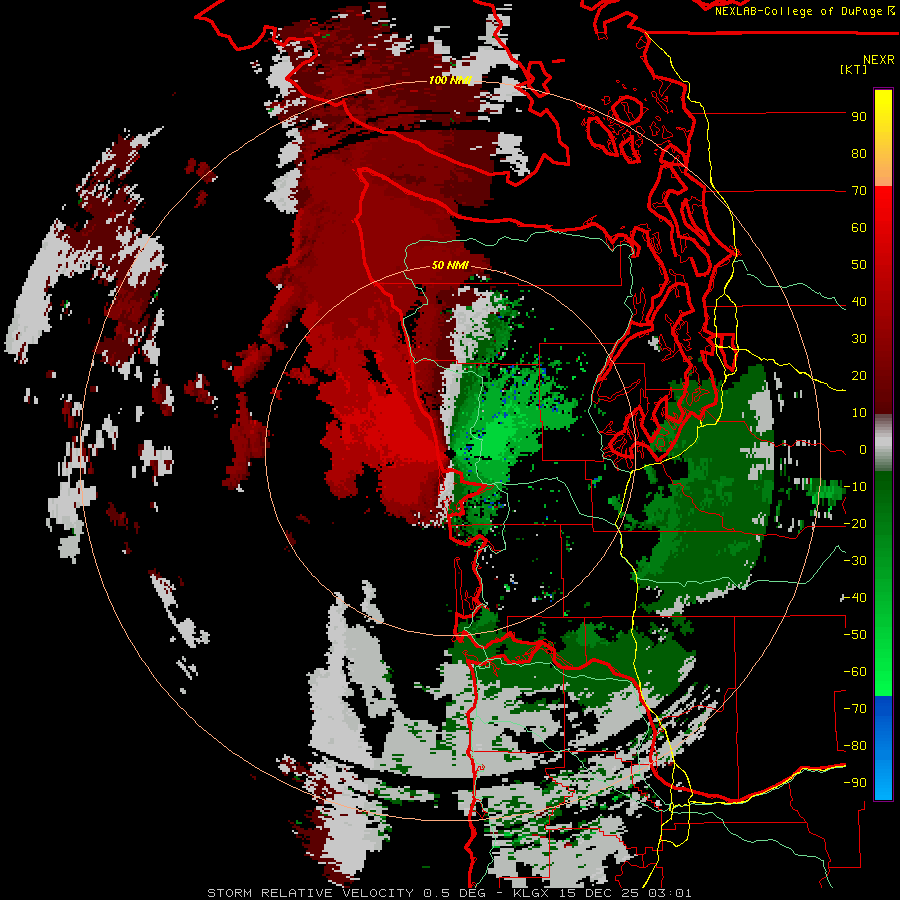Click the 50 value on the velocity scale
Screen dimensions: 900x900
tap(859, 265)
